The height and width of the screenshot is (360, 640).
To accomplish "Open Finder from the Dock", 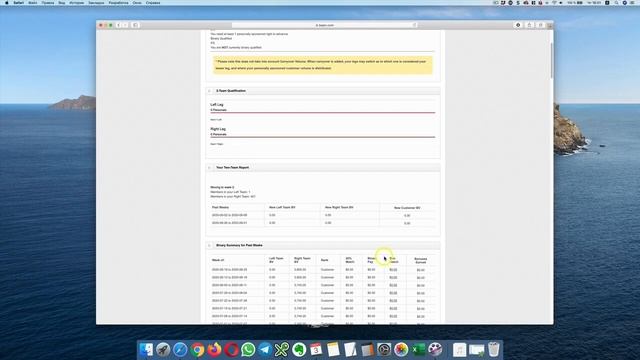I will click(x=146, y=350).
